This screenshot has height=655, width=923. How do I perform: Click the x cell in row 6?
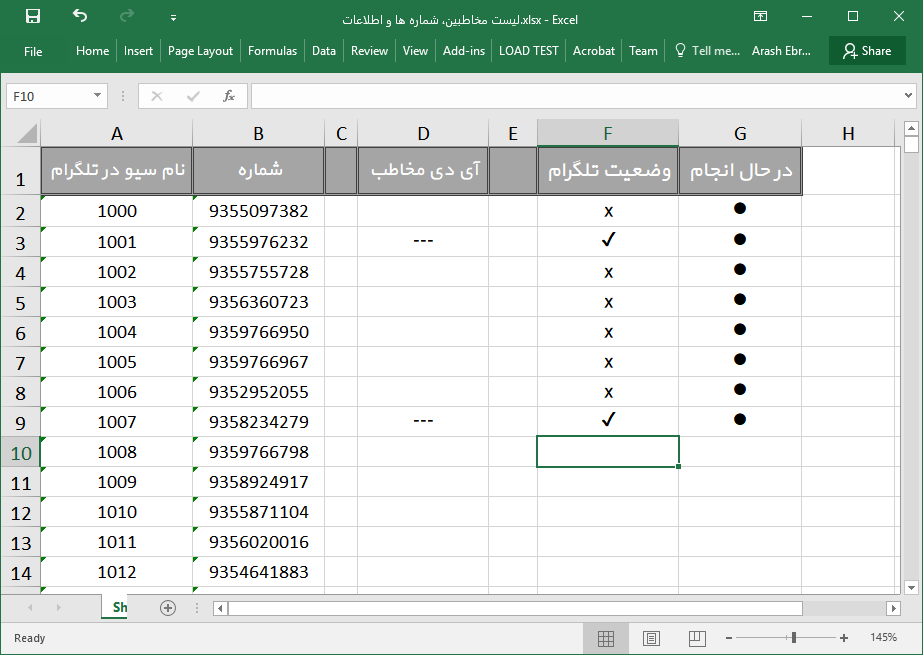(608, 332)
